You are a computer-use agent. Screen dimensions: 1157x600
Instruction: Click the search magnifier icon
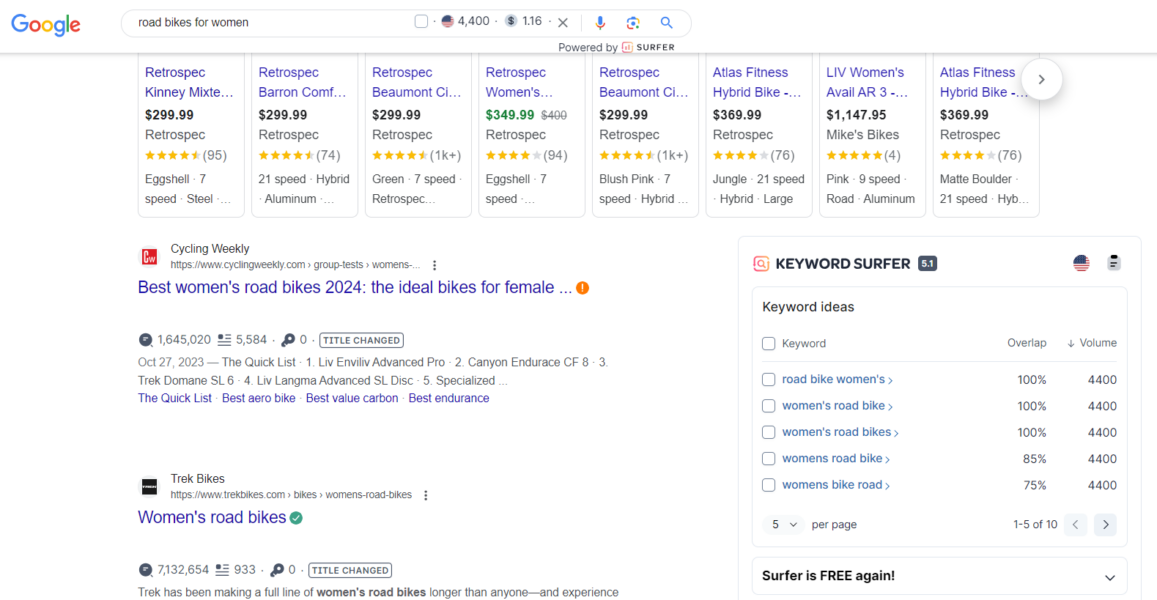665,21
